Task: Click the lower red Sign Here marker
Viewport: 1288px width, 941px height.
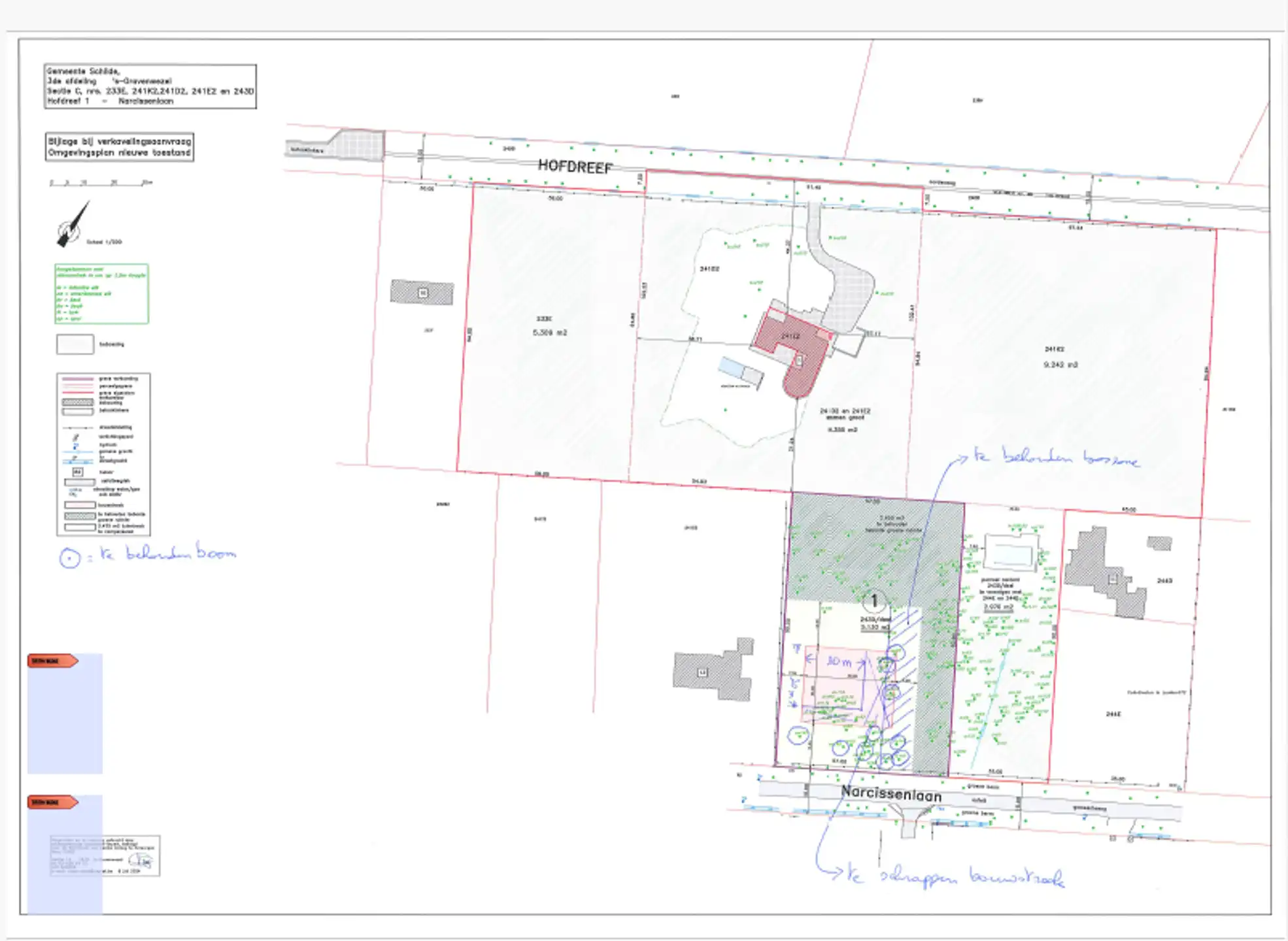Action: pyautogui.click(x=52, y=802)
